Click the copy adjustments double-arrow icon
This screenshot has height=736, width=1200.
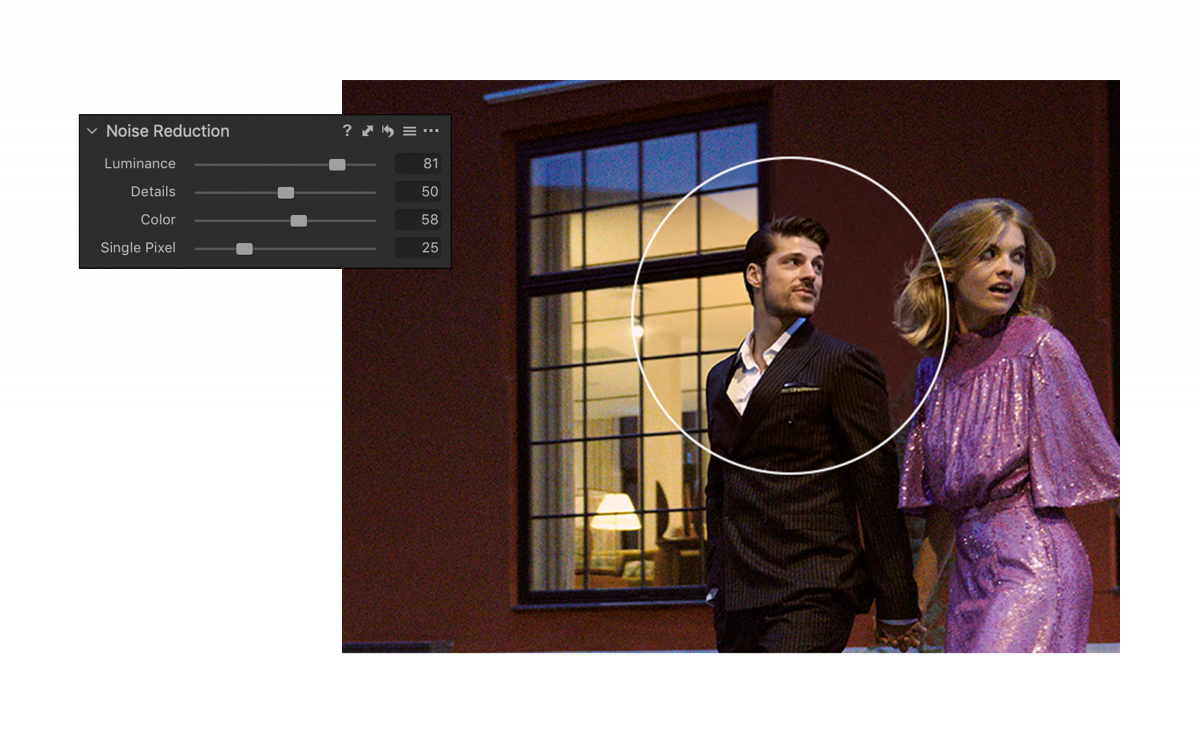(x=367, y=131)
